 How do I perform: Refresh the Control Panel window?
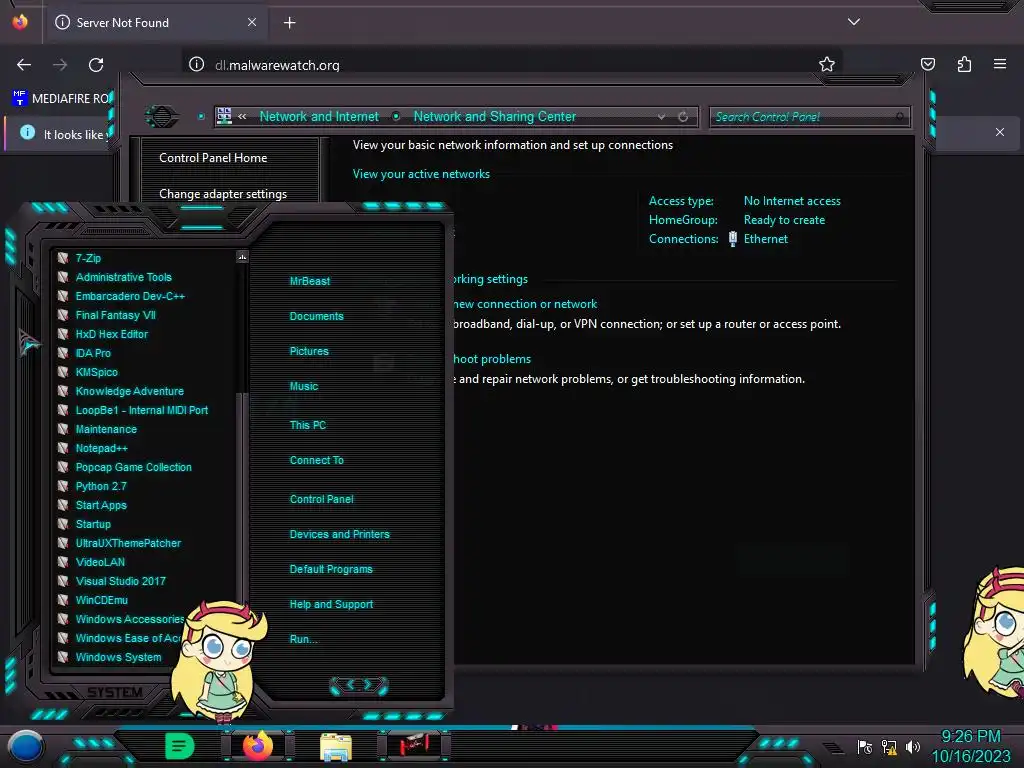coord(683,117)
